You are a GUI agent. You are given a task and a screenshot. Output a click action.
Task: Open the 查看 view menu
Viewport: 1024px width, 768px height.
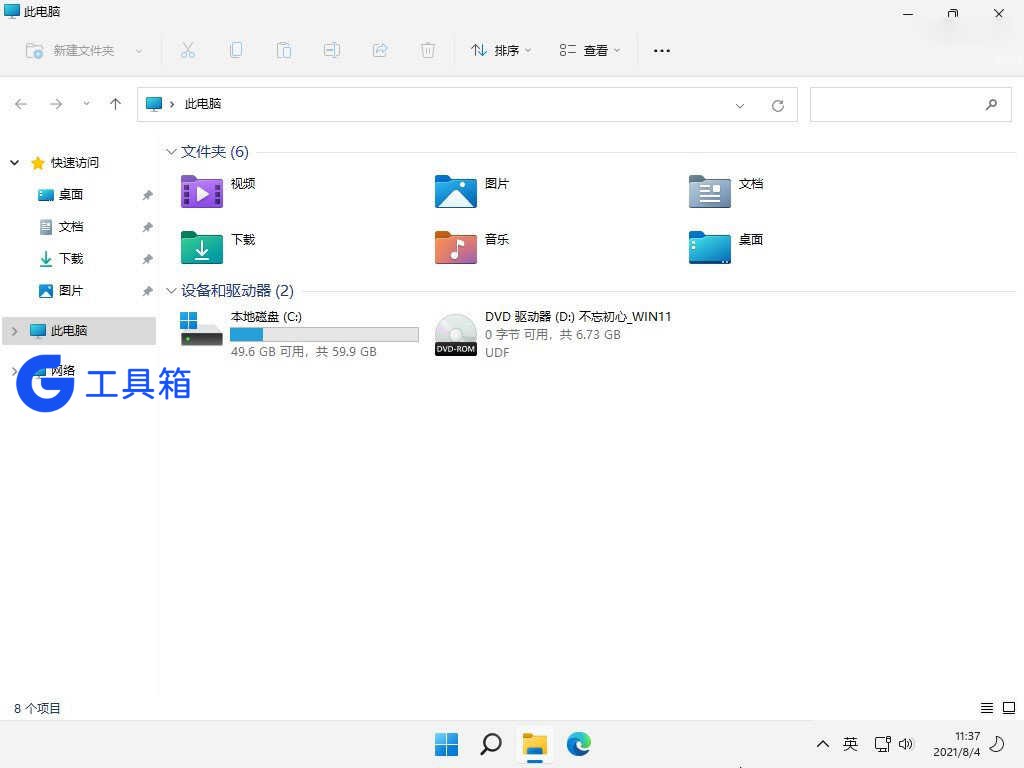pos(590,50)
